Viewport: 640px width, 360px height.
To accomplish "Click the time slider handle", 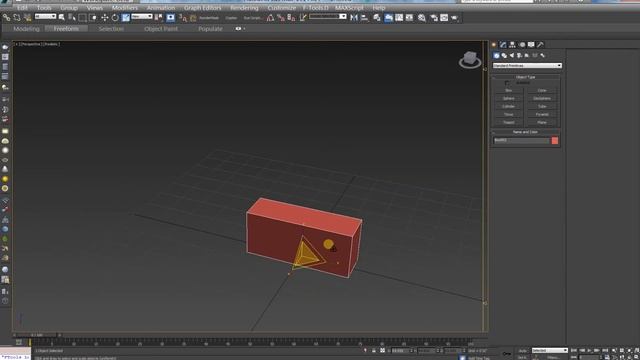I will (37, 335).
